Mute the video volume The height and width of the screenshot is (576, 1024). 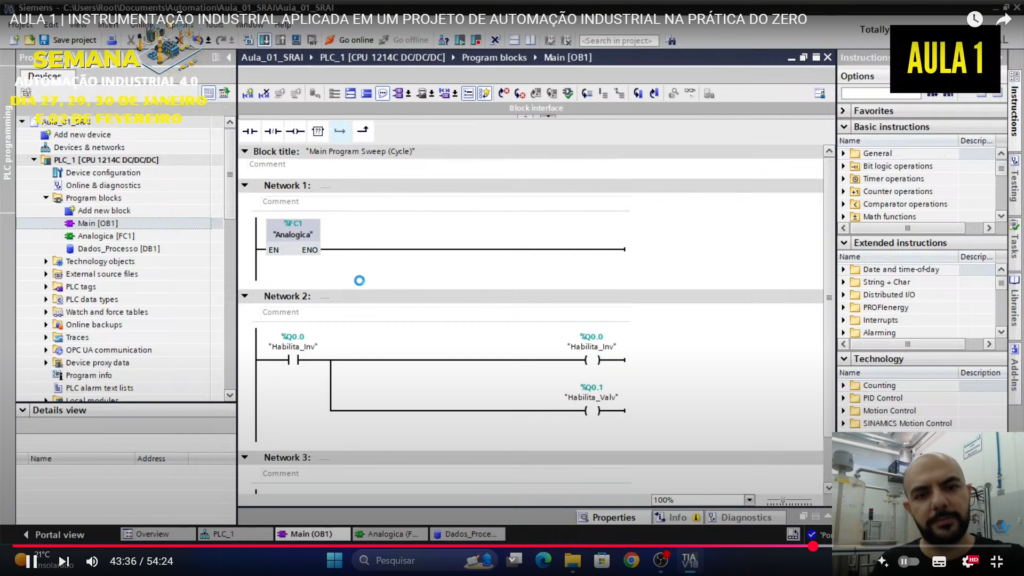pyautogui.click(x=92, y=561)
